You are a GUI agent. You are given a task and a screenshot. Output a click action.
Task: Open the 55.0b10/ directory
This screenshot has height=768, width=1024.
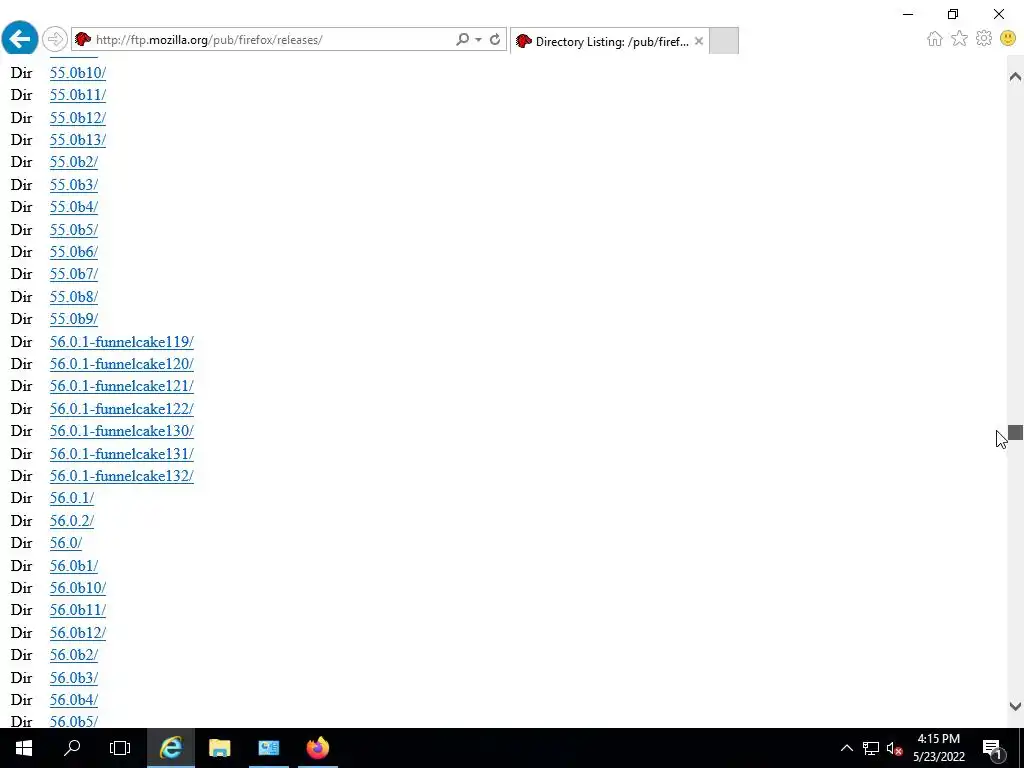(x=78, y=72)
